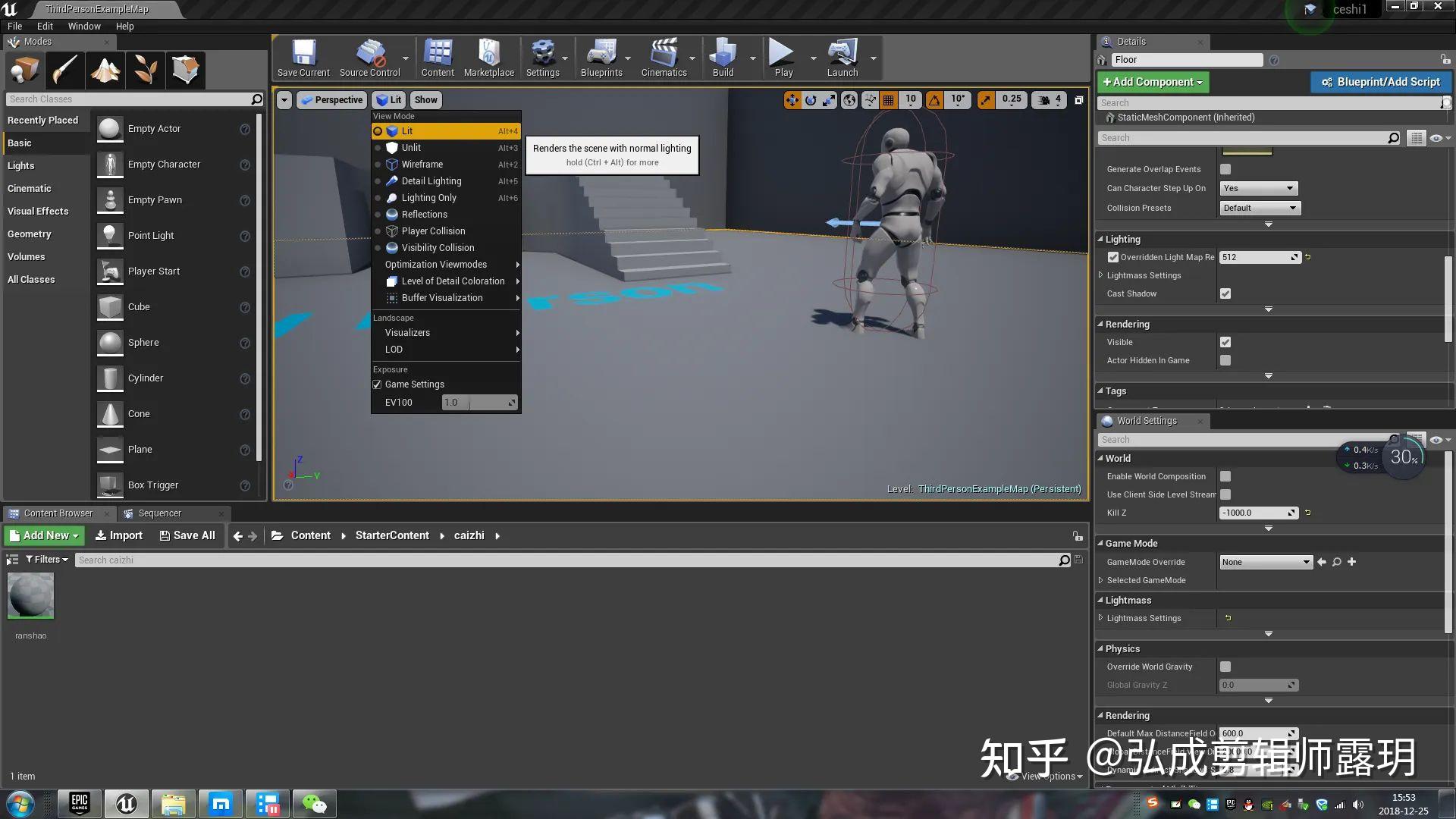Expand Lightmass Settings under Lighting
This screenshot has width=1456, height=819.
click(1101, 275)
